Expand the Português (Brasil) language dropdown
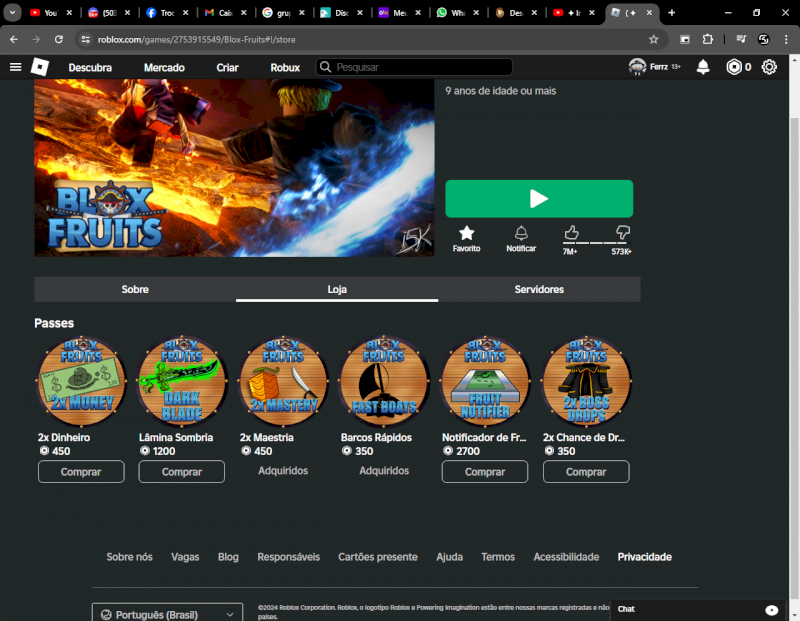 click(x=167, y=613)
